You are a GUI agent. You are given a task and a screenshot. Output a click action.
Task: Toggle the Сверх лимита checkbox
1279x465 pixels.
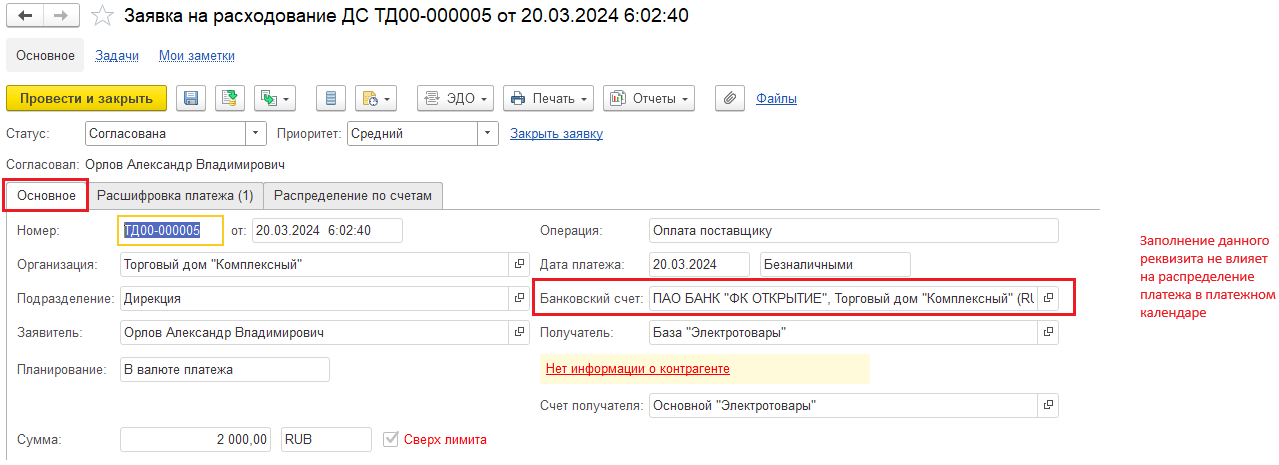[392, 439]
